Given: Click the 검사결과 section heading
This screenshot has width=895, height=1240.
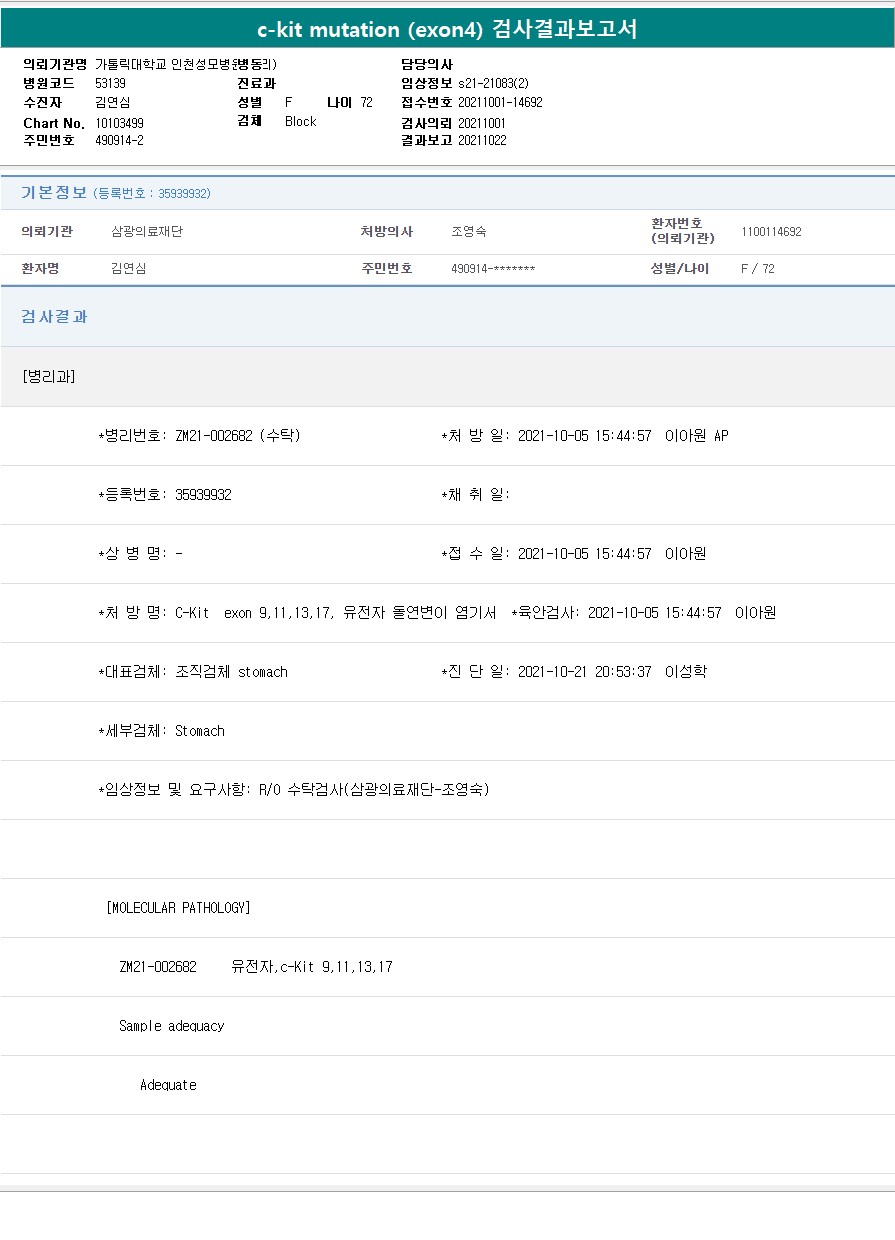Looking at the screenshot, I should coord(54,317).
